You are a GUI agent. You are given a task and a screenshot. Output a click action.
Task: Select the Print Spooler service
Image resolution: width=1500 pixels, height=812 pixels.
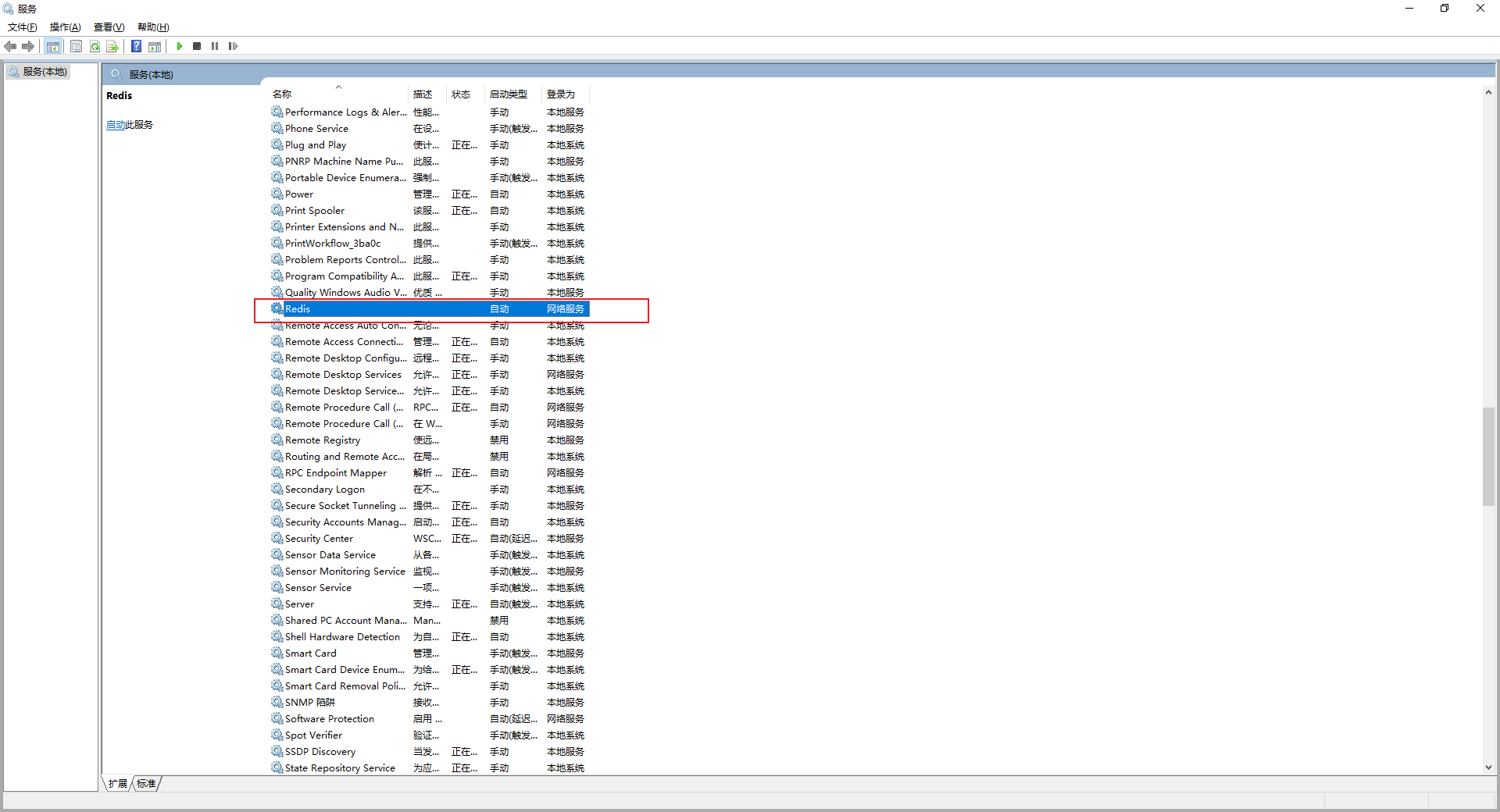430,211
